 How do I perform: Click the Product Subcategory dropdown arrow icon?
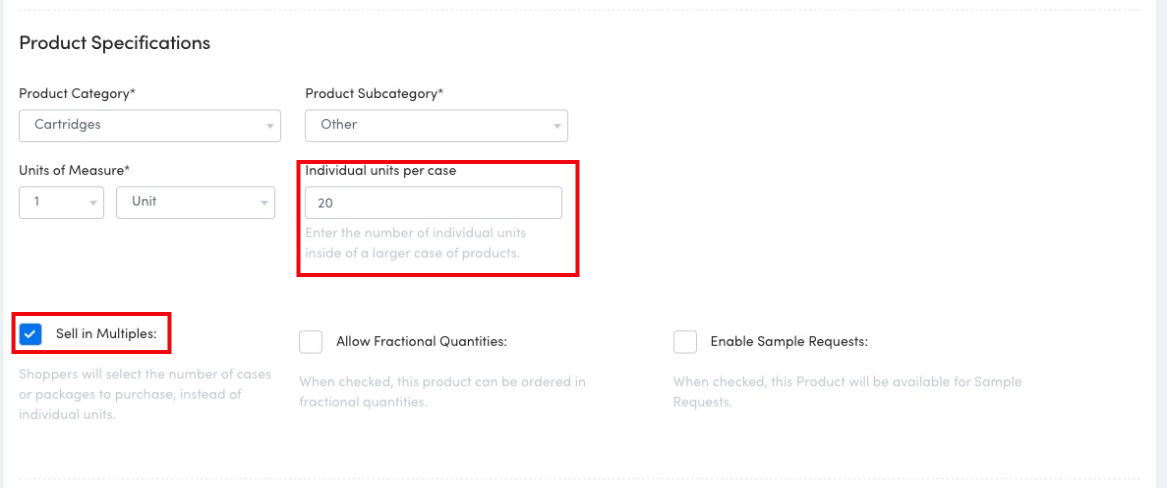(x=557, y=127)
